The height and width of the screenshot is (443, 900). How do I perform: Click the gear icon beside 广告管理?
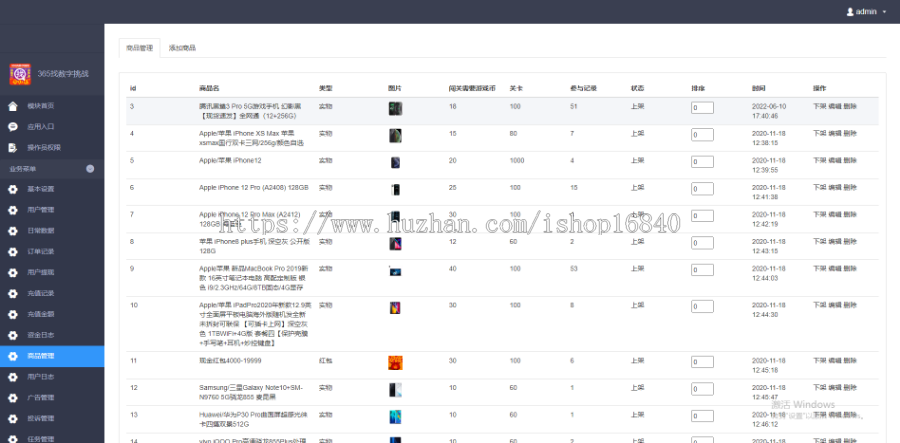tap(13, 398)
